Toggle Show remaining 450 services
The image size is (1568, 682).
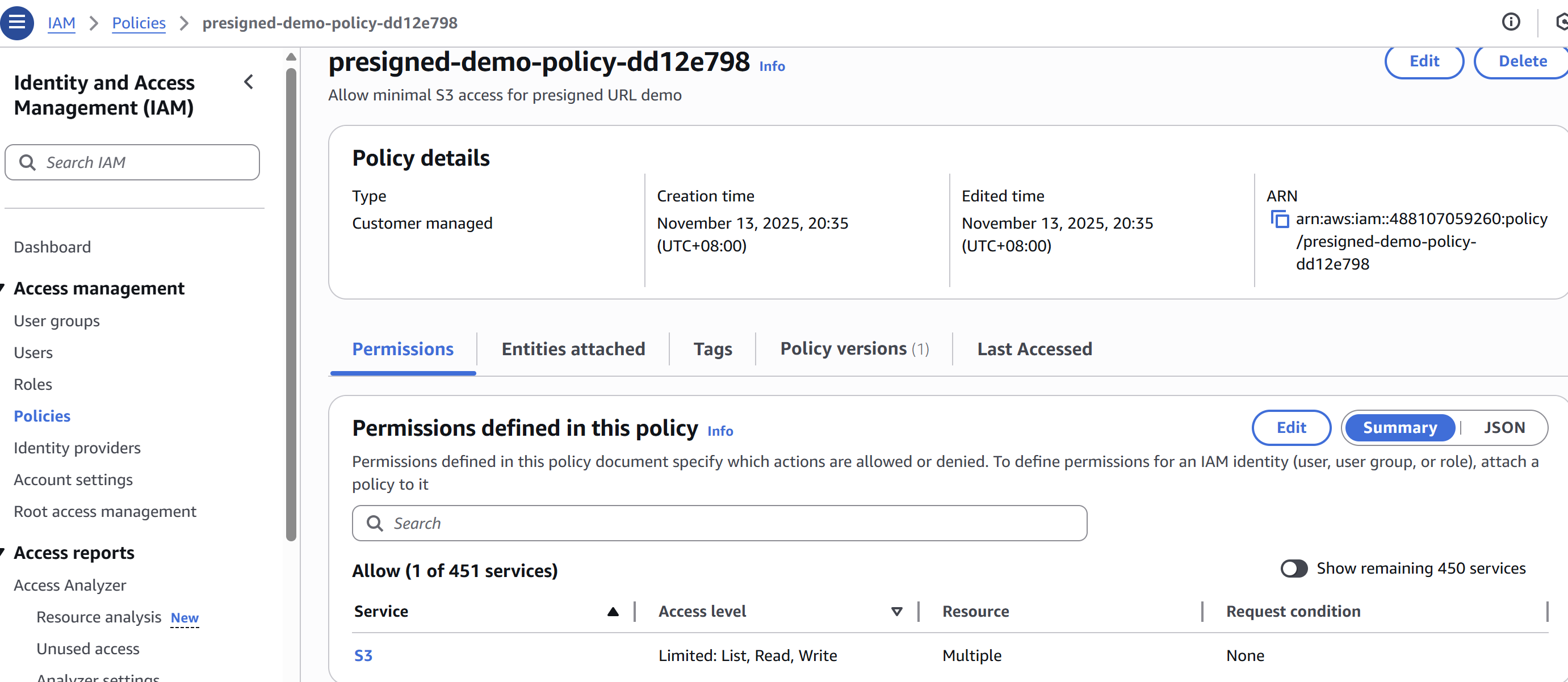1293,568
